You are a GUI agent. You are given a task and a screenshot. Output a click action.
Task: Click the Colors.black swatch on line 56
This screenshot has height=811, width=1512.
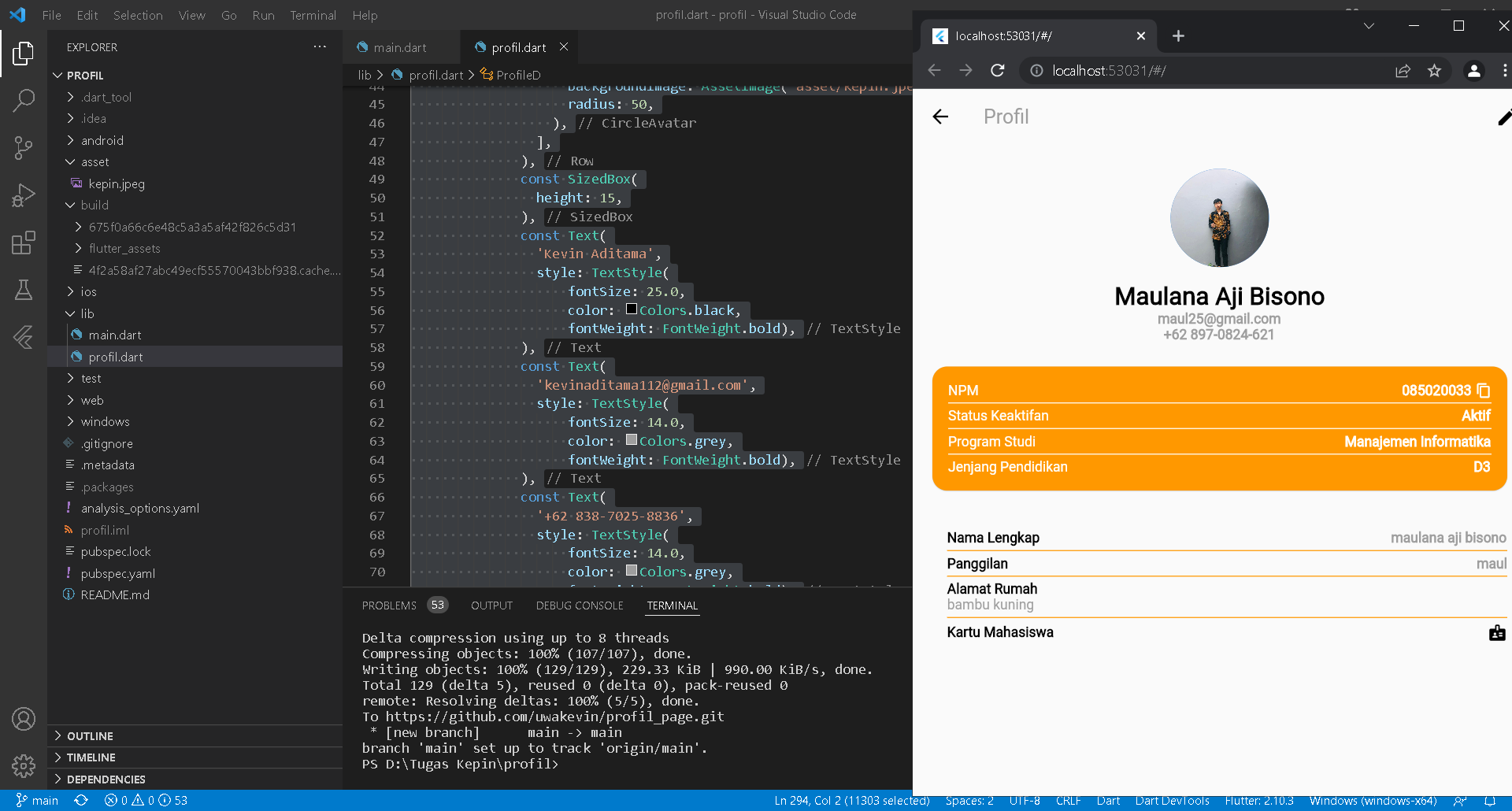pos(632,309)
